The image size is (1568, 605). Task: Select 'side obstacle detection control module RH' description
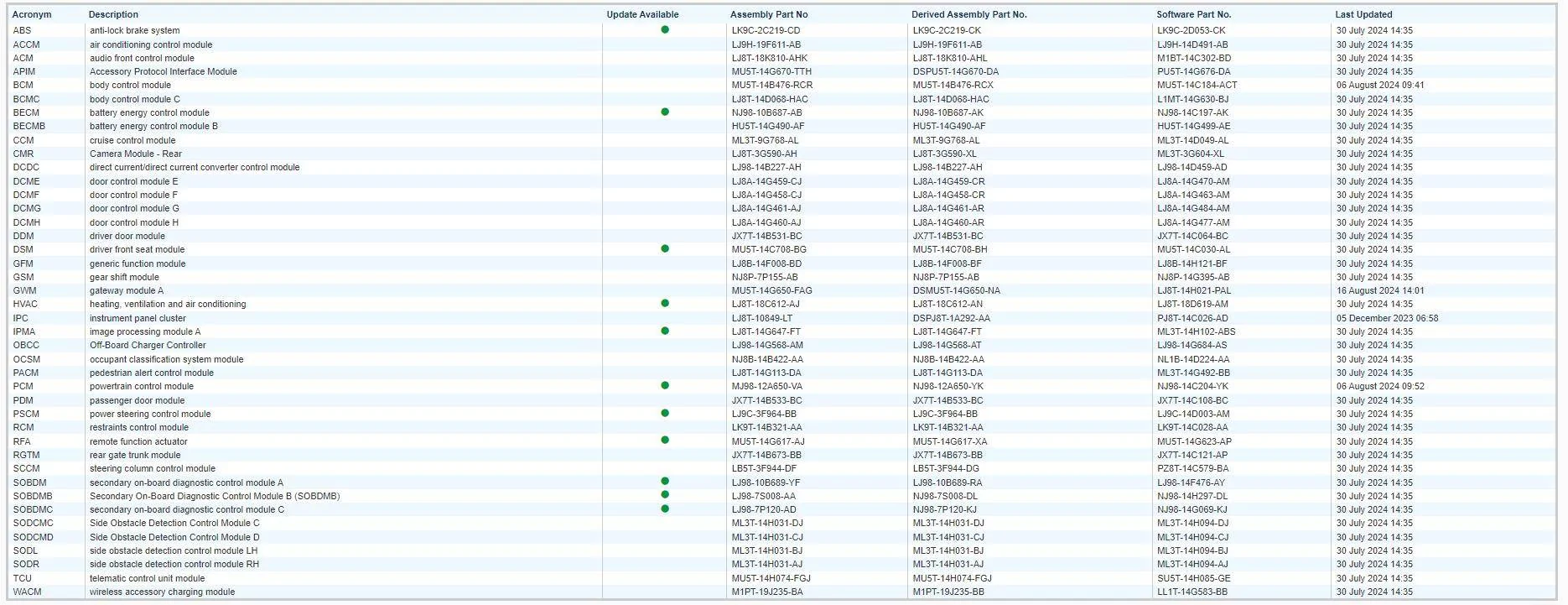[x=174, y=564]
